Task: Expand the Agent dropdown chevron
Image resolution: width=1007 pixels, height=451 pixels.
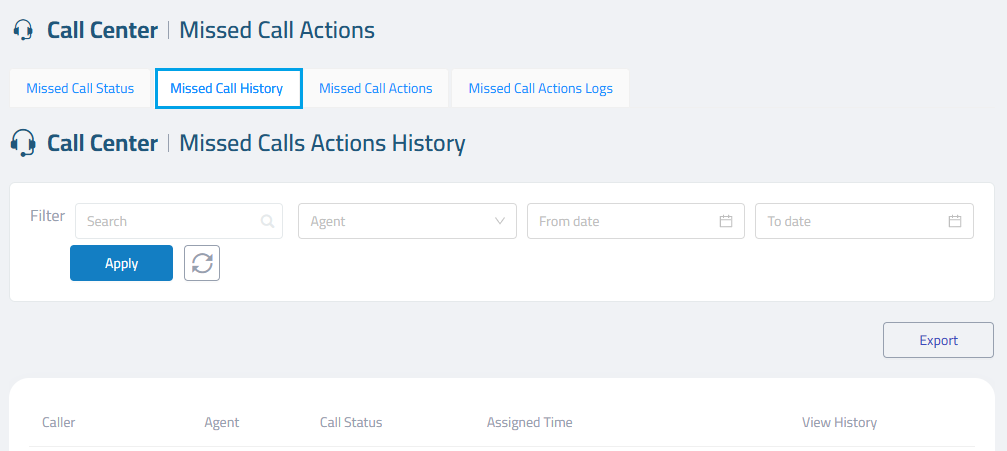Action: (x=500, y=221)
